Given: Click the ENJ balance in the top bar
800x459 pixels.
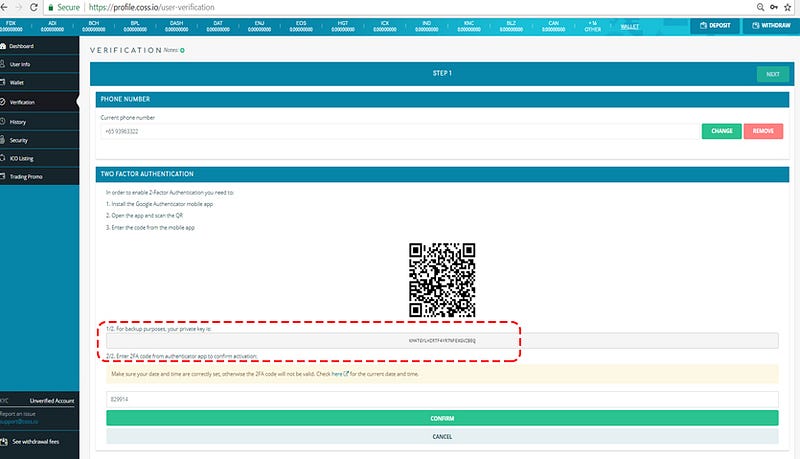Looking at the screenshot, I should pos(259,27).
